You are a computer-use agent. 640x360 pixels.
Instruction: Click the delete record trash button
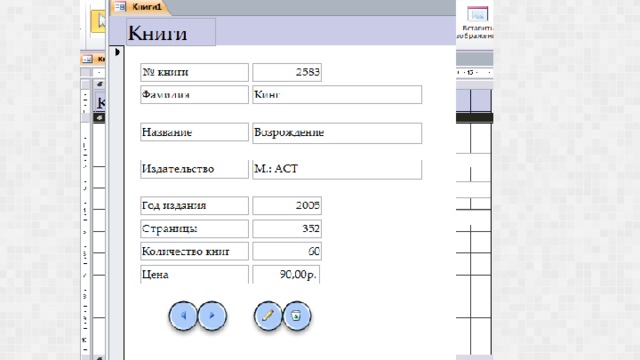click(x=297, y=316)
